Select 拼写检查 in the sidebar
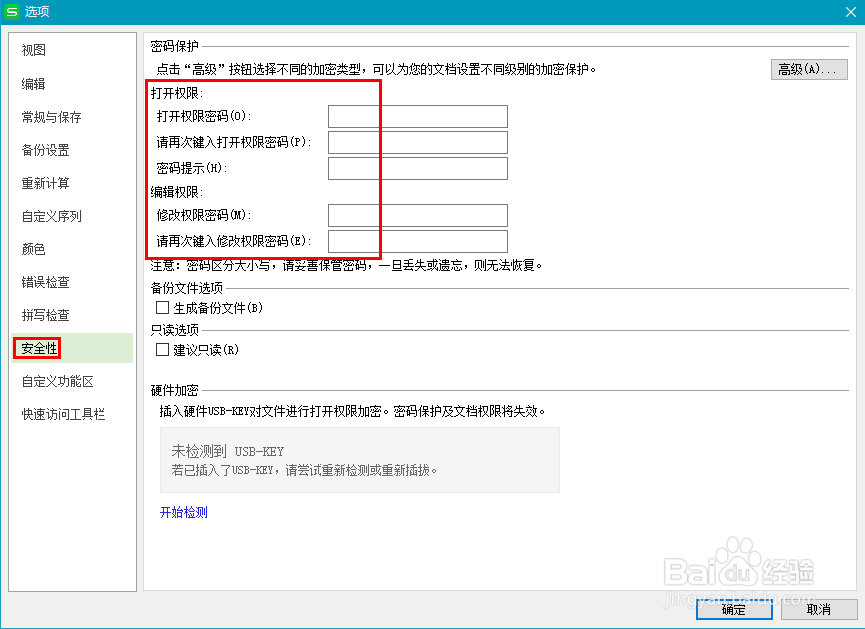Viewport: 865px width, 629px height. pyautogui.click(x=47, y=314)
